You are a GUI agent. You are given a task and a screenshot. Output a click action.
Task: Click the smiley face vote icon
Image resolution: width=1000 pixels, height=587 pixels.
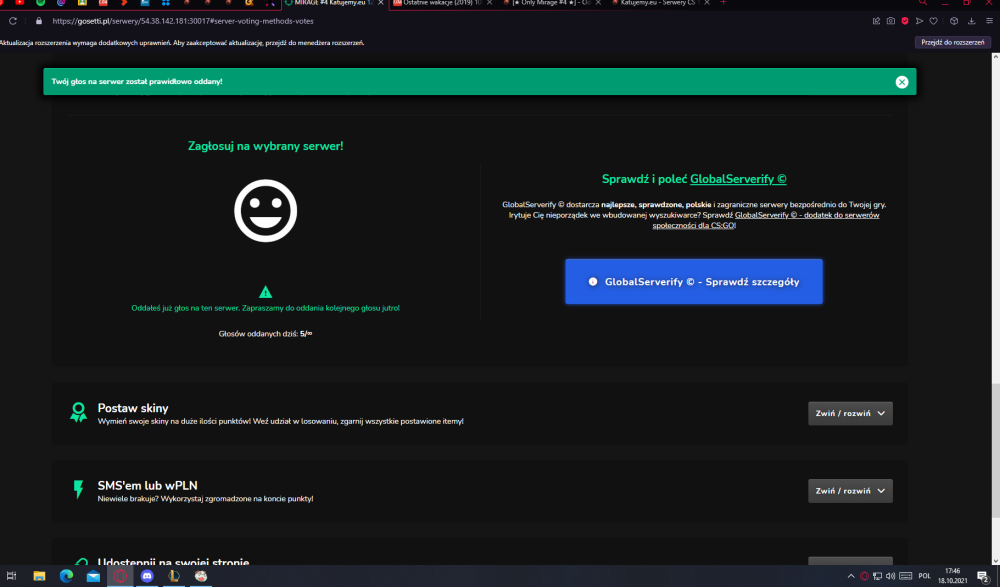[265, 211]
